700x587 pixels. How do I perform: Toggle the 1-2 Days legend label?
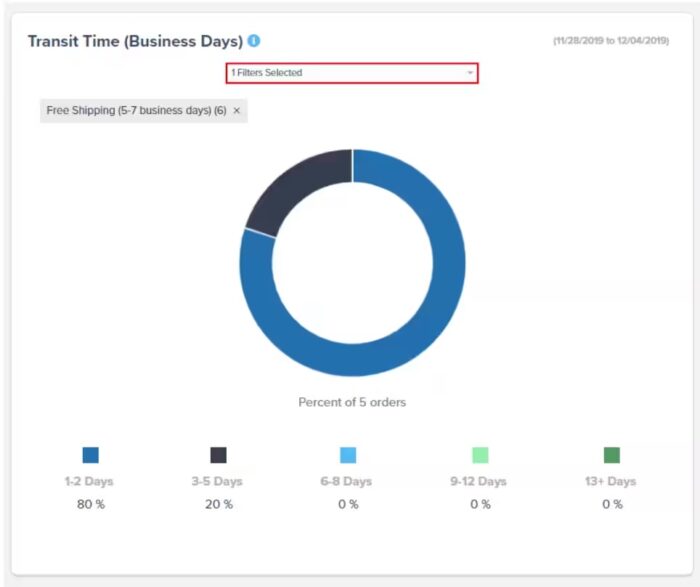pyautogui.click(x=89, y=481)
